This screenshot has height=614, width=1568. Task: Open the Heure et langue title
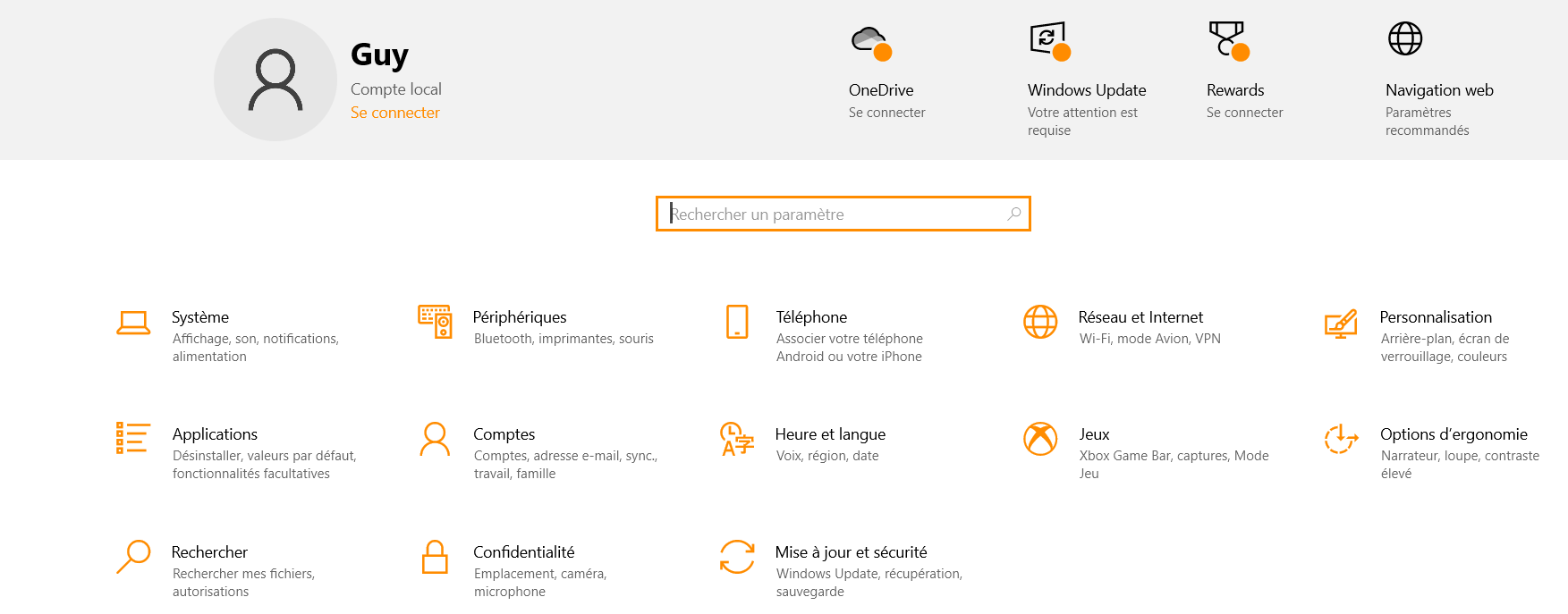point(830,434)
